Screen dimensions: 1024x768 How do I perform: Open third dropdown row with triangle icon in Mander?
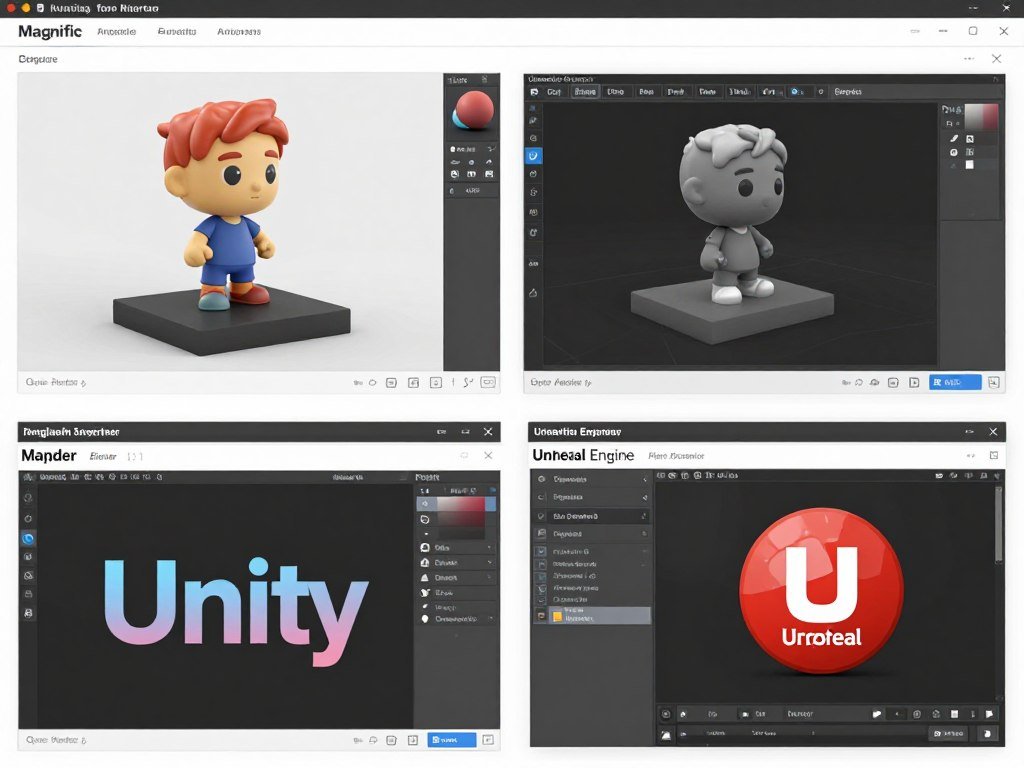456,578
